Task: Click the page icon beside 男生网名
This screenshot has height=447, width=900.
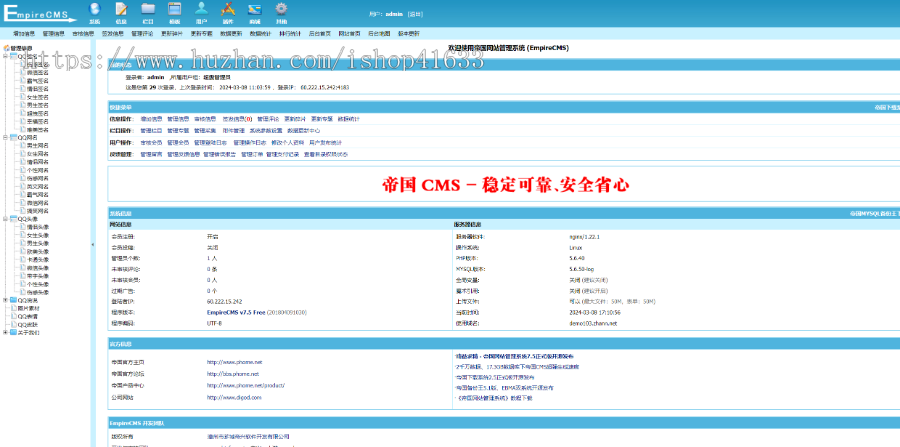Action: [23, 146]
